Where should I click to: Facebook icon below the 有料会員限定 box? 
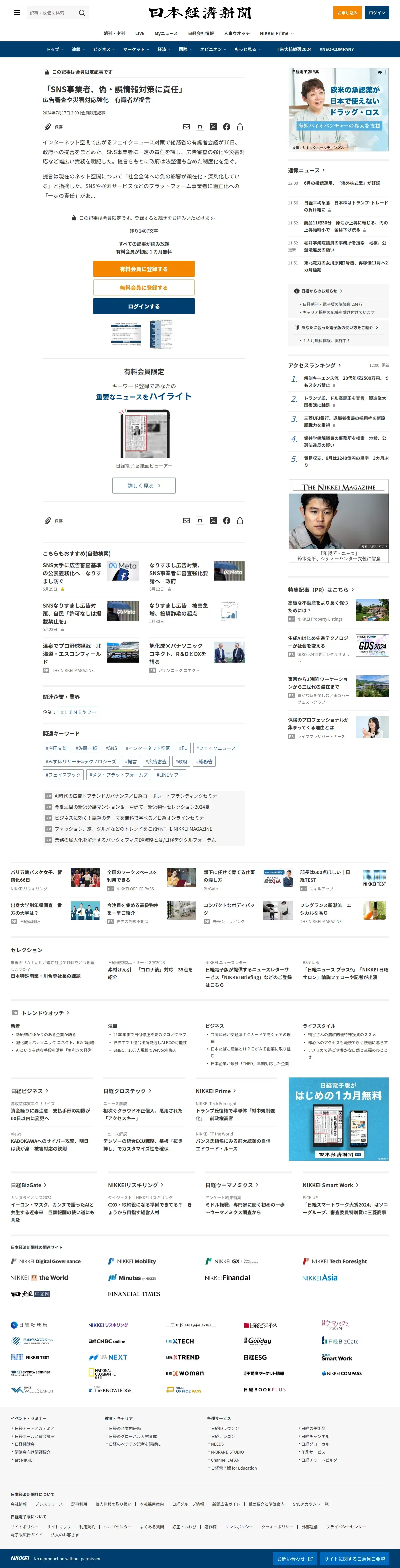tap(226, 521)
